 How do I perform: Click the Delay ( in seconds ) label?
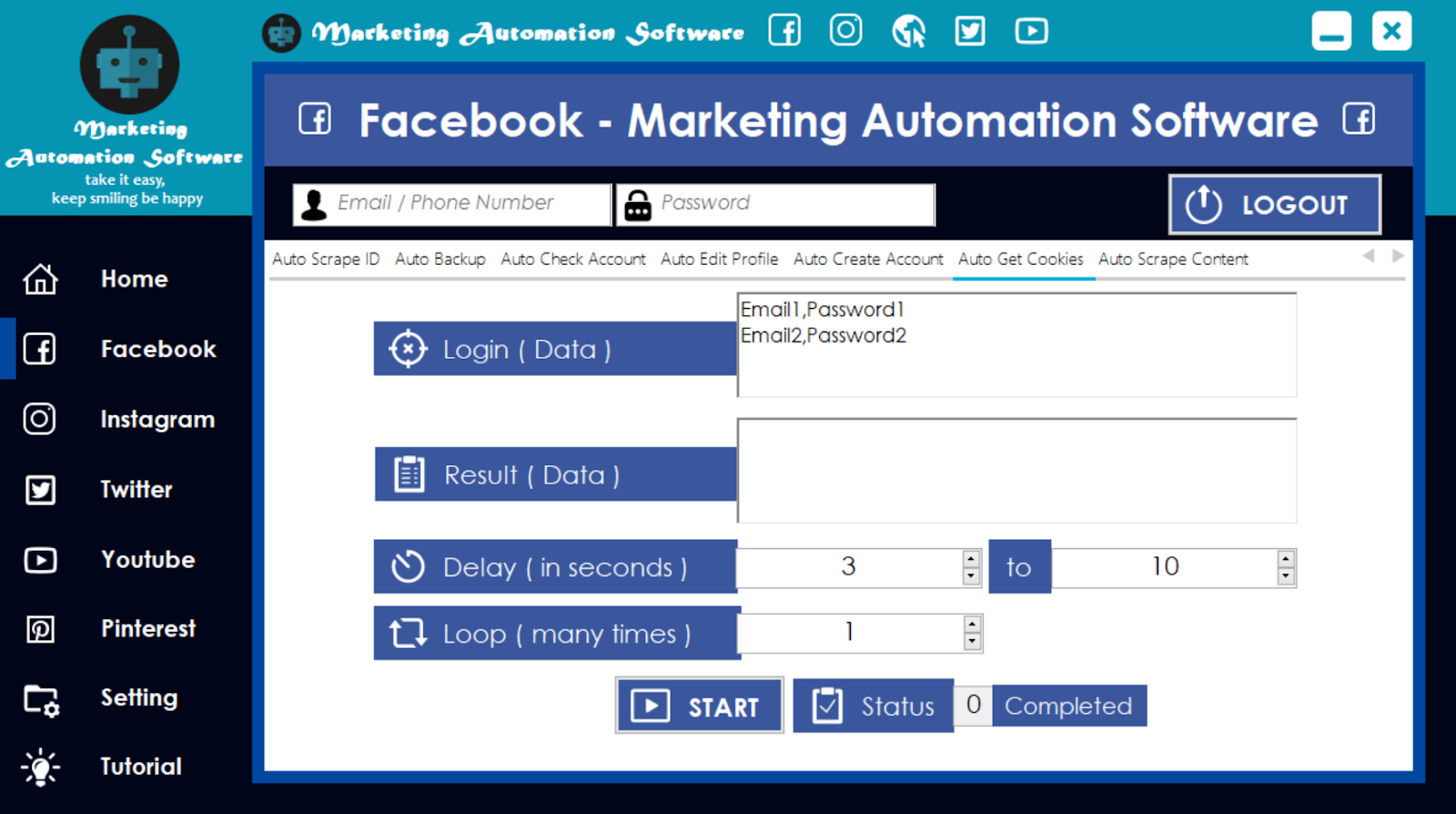coord(555,566)
